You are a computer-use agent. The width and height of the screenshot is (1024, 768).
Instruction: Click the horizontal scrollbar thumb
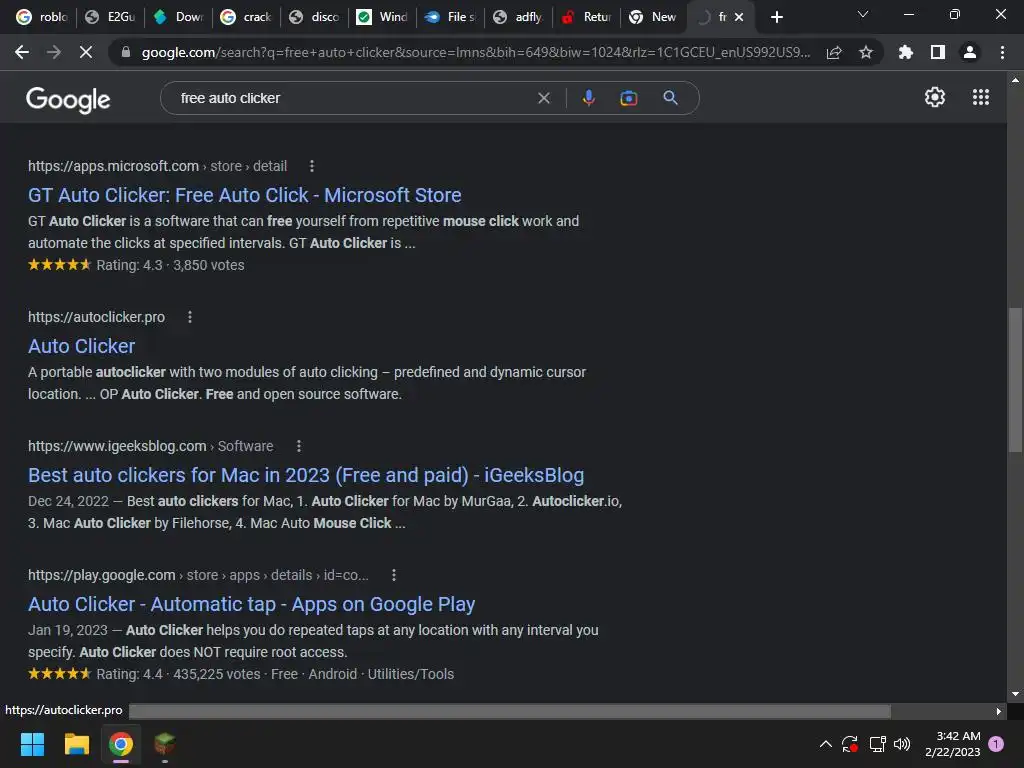509,711
